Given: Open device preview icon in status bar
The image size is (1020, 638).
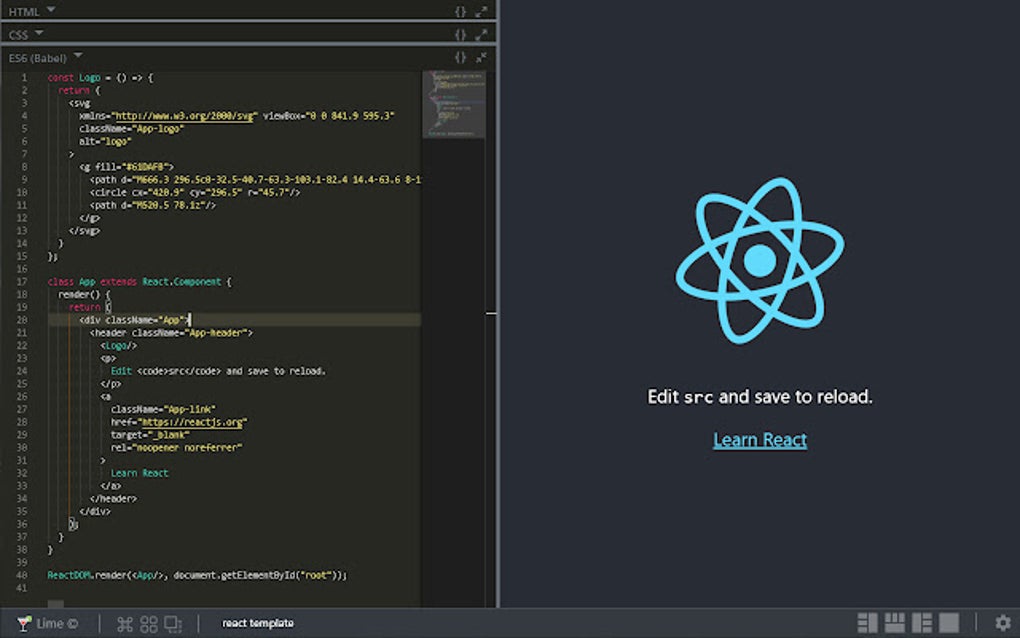Looking at the screenshot, I should (173, 623).
